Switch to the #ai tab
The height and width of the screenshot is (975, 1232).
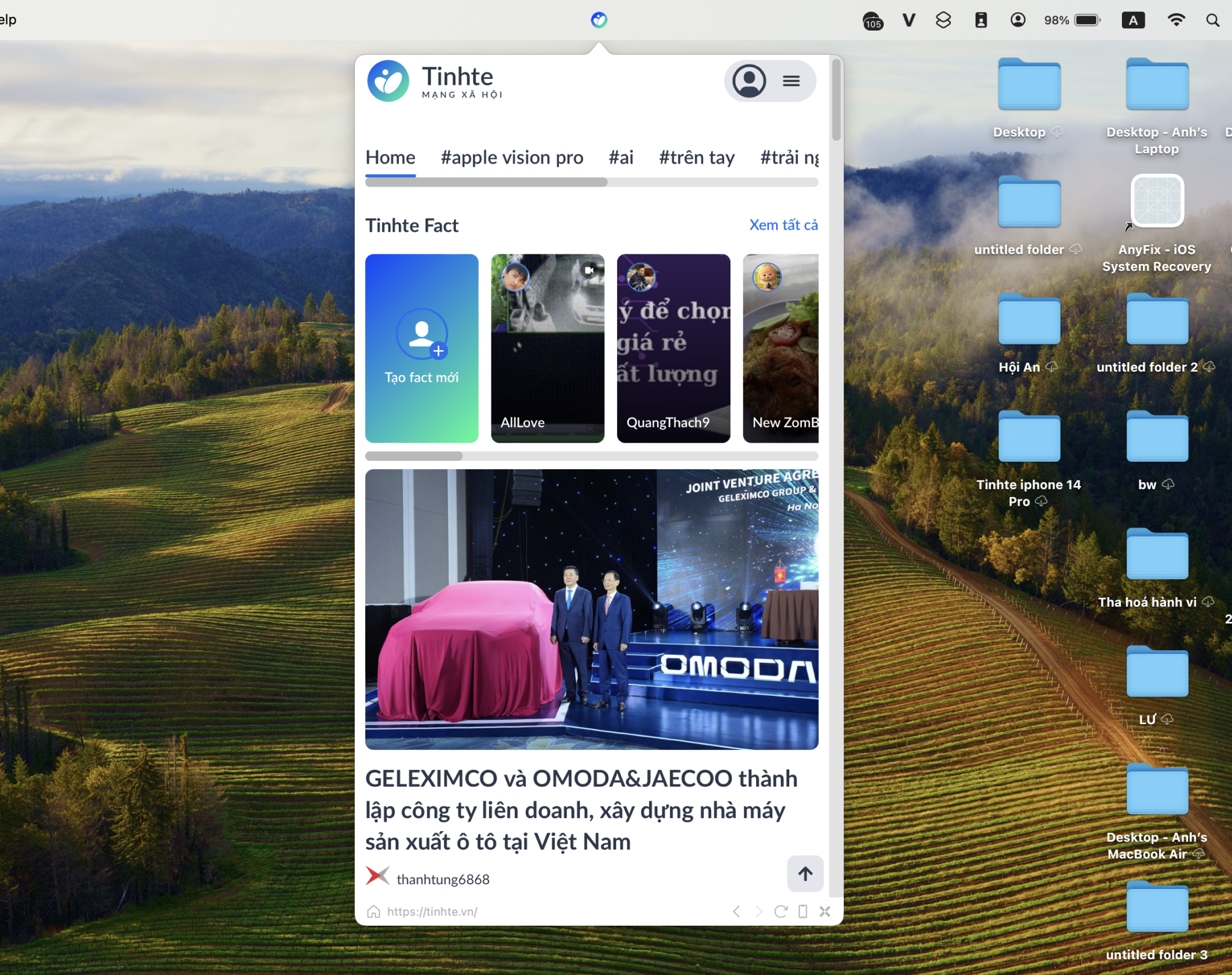(621, 158)
